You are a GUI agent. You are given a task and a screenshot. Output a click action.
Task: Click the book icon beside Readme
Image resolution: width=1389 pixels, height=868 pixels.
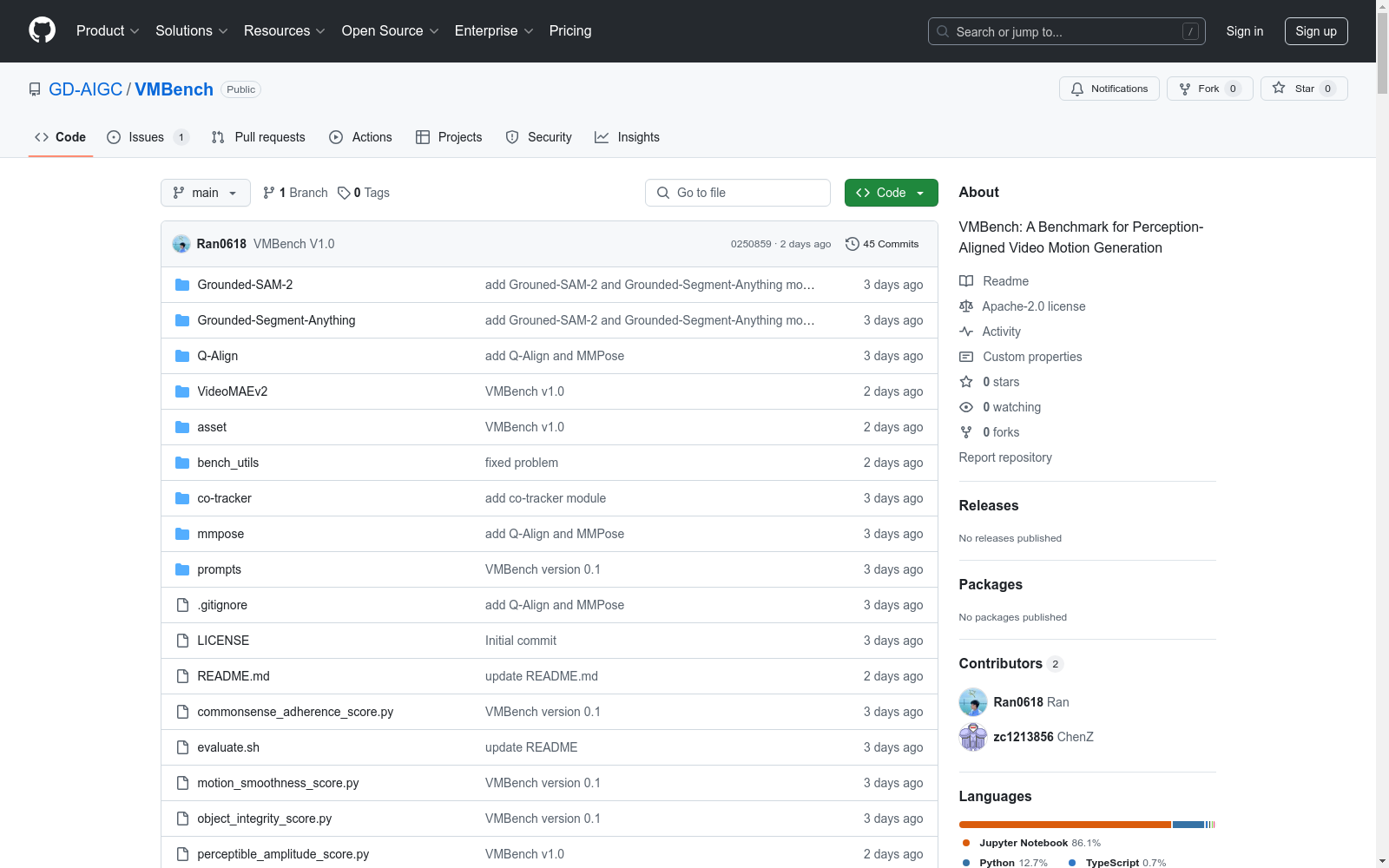point(966,281)
